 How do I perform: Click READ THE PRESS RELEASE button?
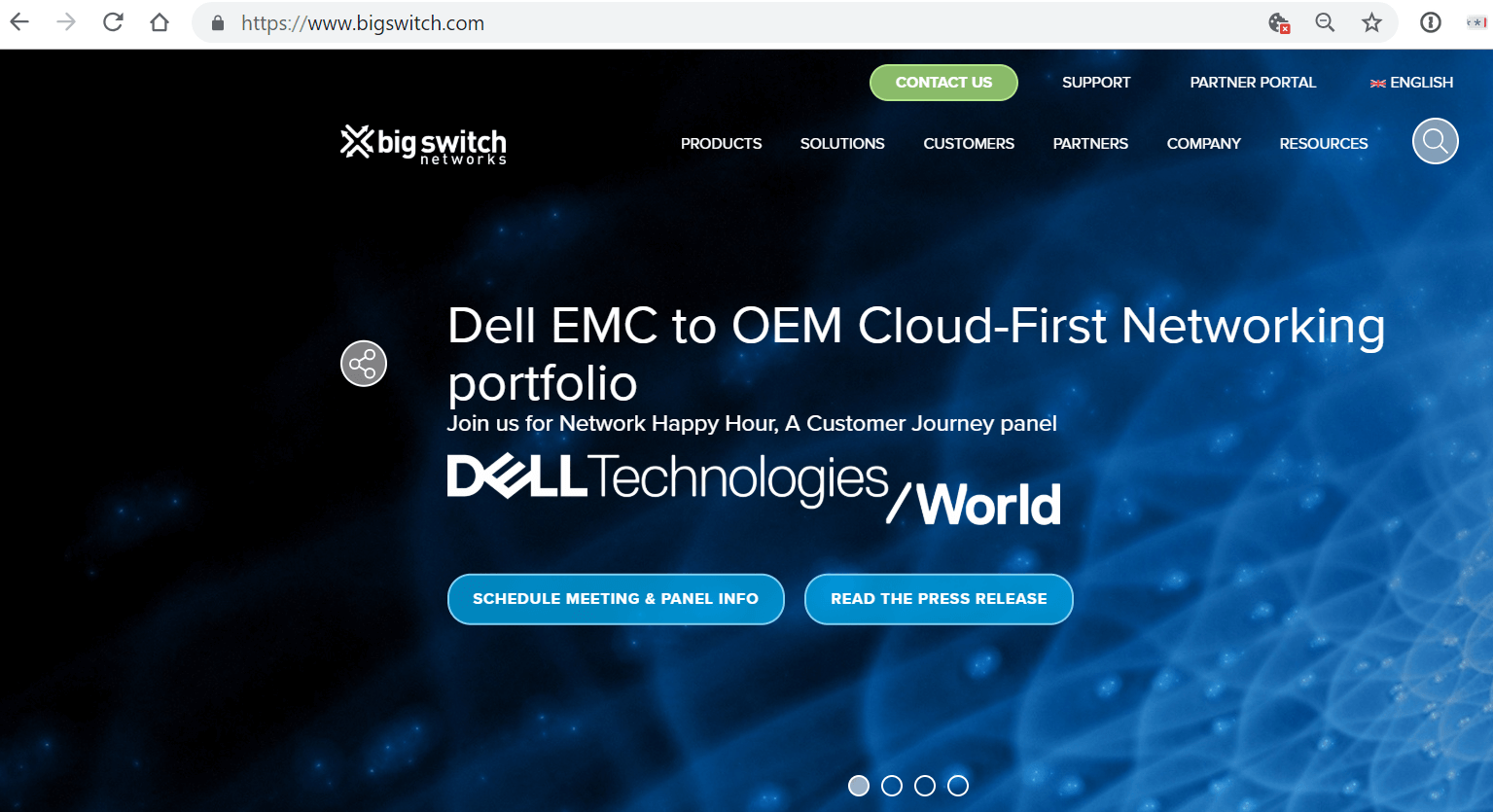939,599
